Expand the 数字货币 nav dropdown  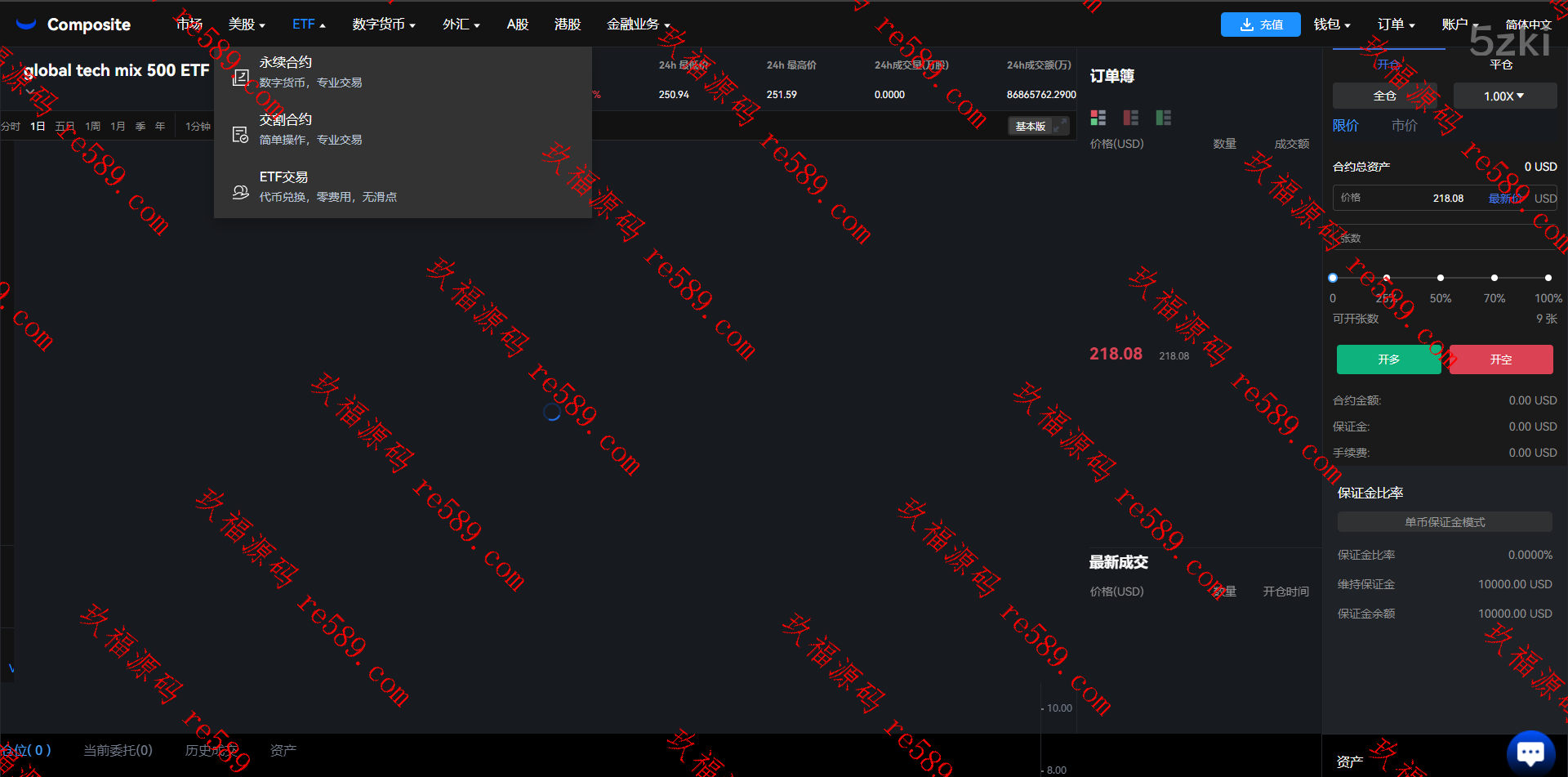384,25
